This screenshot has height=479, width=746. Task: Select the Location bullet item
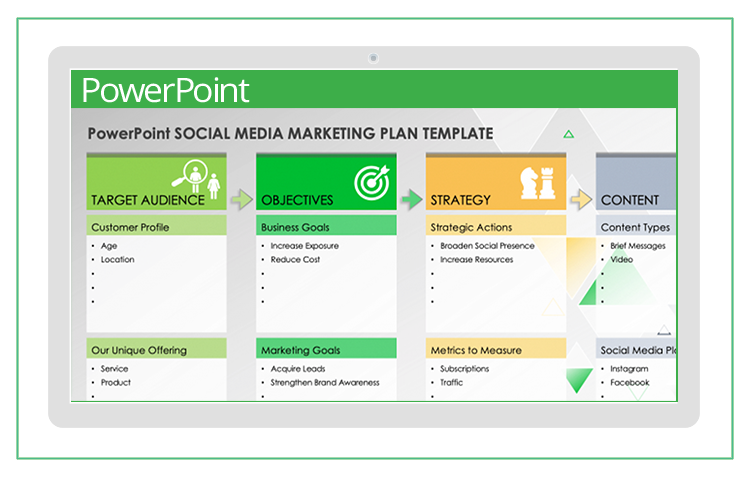pyautogui.click(x=118, y=260)
